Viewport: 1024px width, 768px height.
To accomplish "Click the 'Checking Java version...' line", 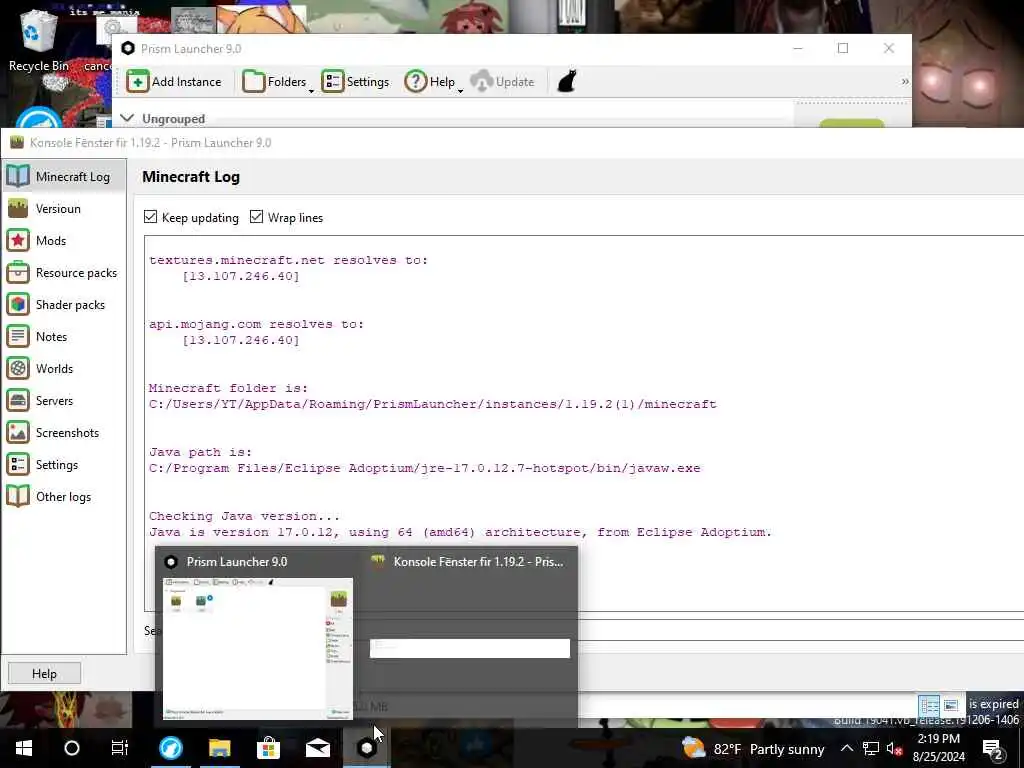I will (244, 516).
